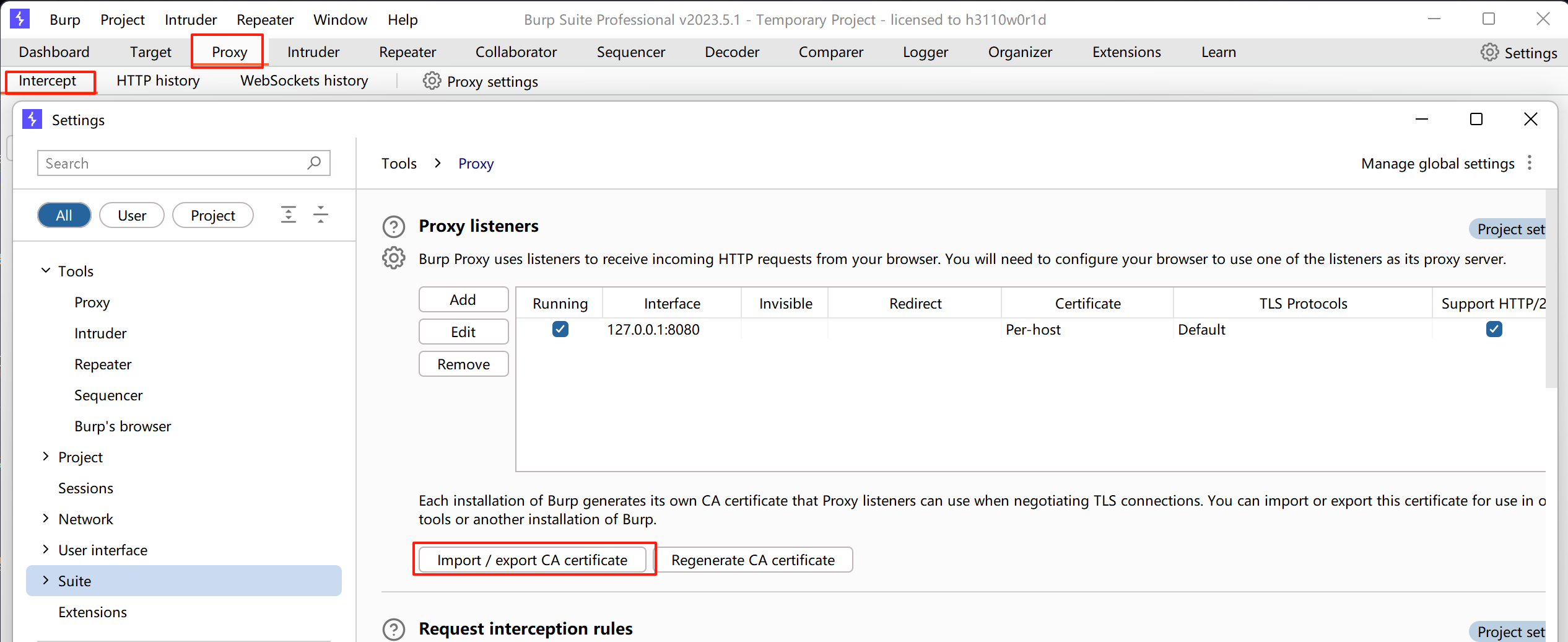Viewport: 1568px width, 642px height.
Task: Click the Proxy breadcrumb link
Action: click(x=476, y=163)
